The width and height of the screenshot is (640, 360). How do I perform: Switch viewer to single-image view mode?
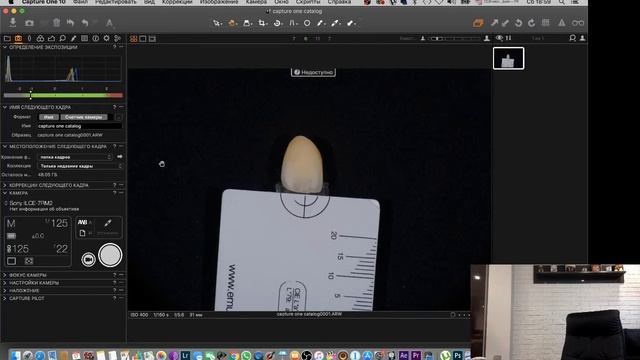(x=143, y=39)
